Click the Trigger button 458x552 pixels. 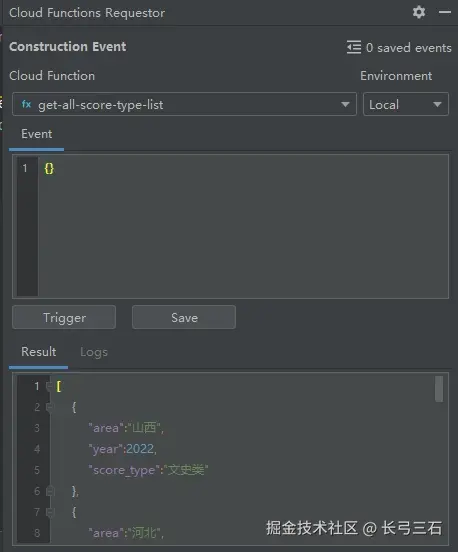[64, 317]
